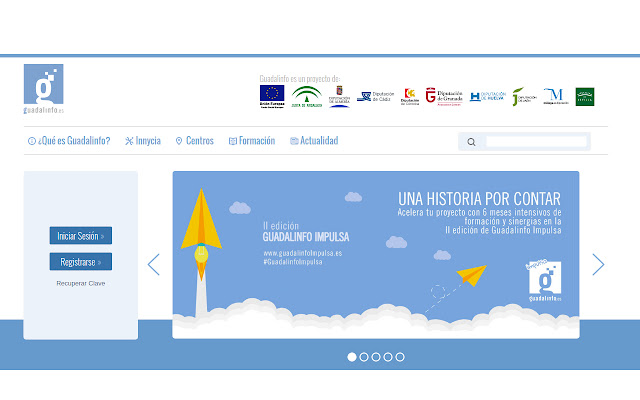Select the fourth carousel dot
640x400 pixels.
coord(388,357)
